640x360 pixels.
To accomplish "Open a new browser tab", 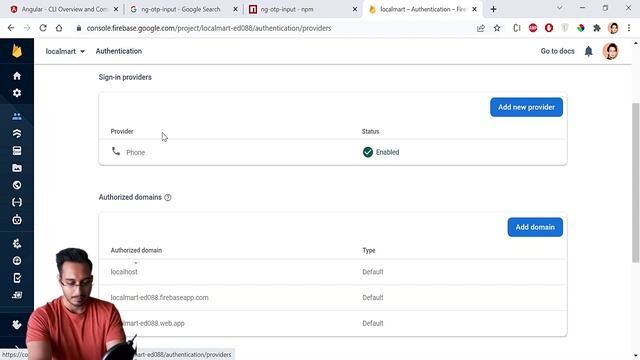I will 493,9.
